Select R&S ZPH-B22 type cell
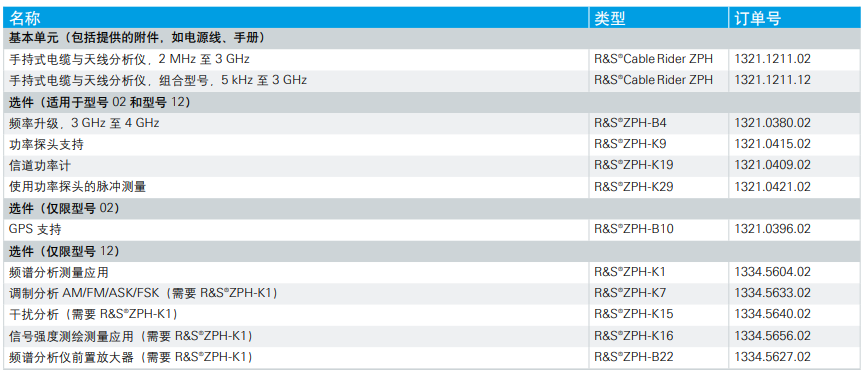 (x=633, y=357)
